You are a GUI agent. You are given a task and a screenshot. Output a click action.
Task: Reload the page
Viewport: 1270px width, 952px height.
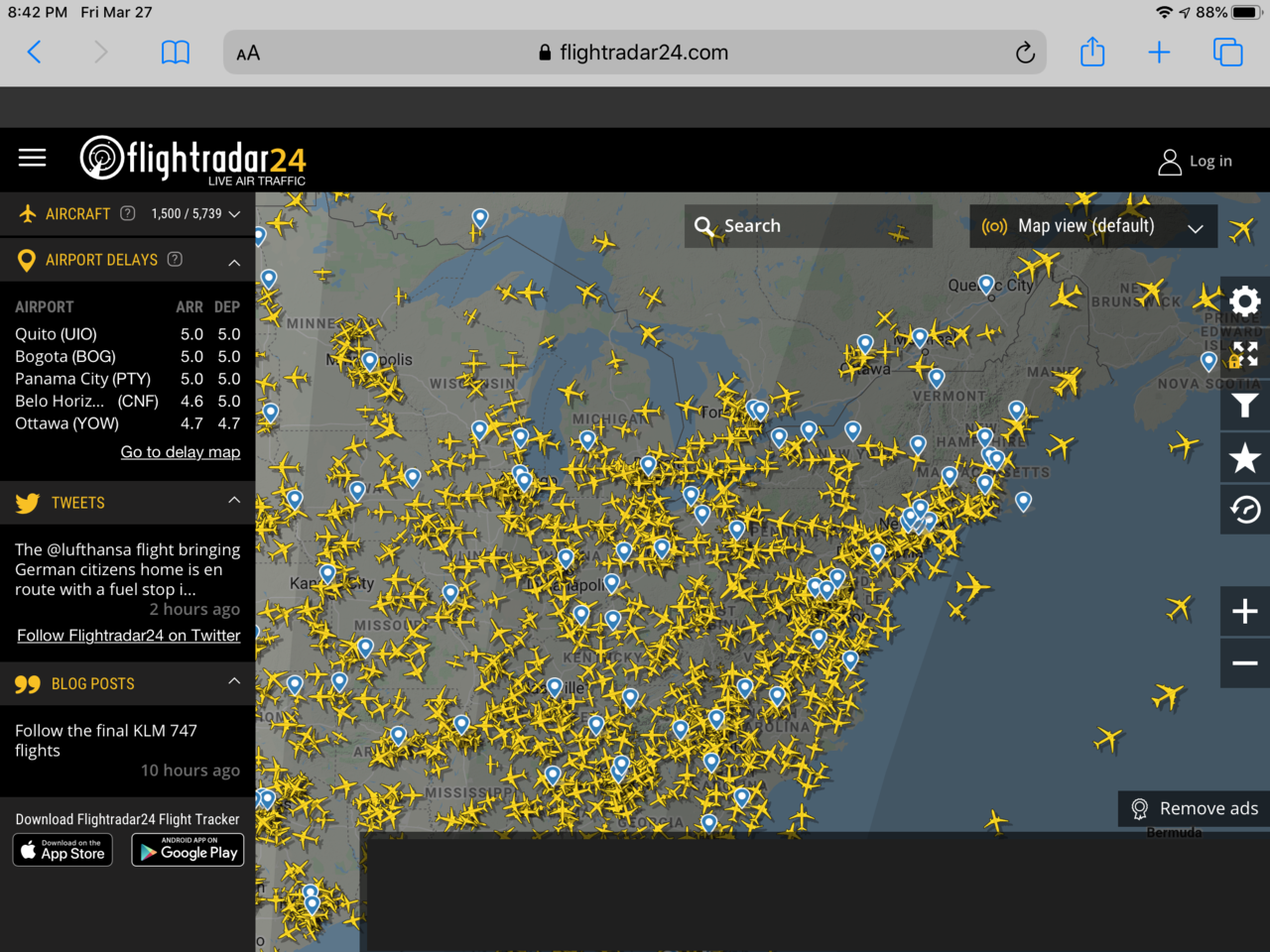1025,53
